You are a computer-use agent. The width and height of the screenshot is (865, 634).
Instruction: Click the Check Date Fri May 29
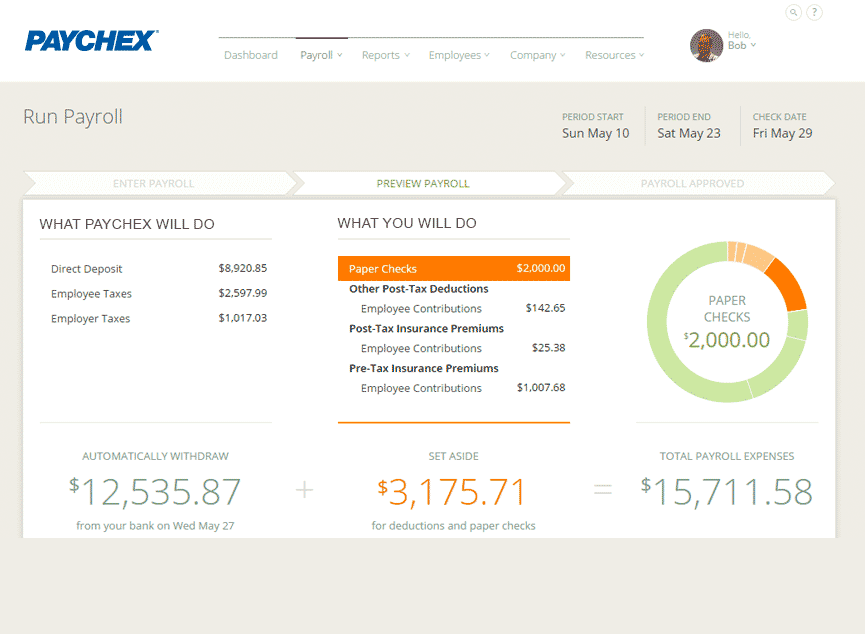click(783, 134)
